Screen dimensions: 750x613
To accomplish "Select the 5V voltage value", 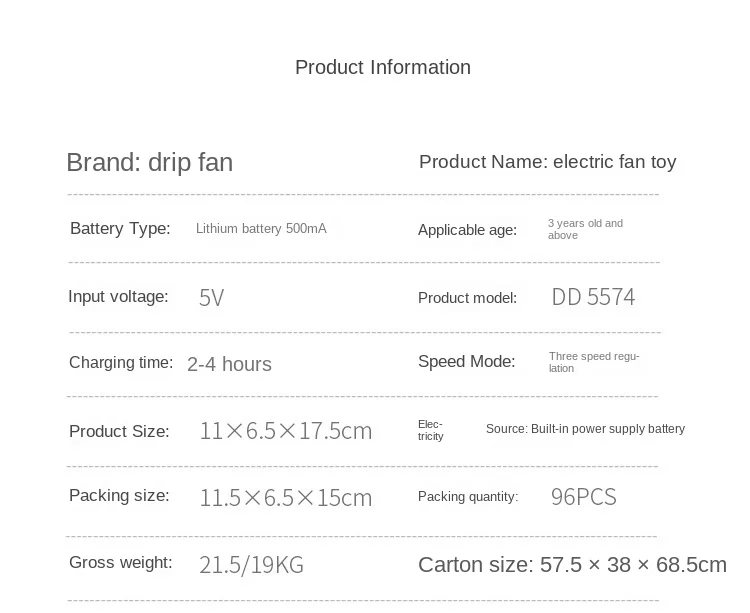I will (211, 298).
